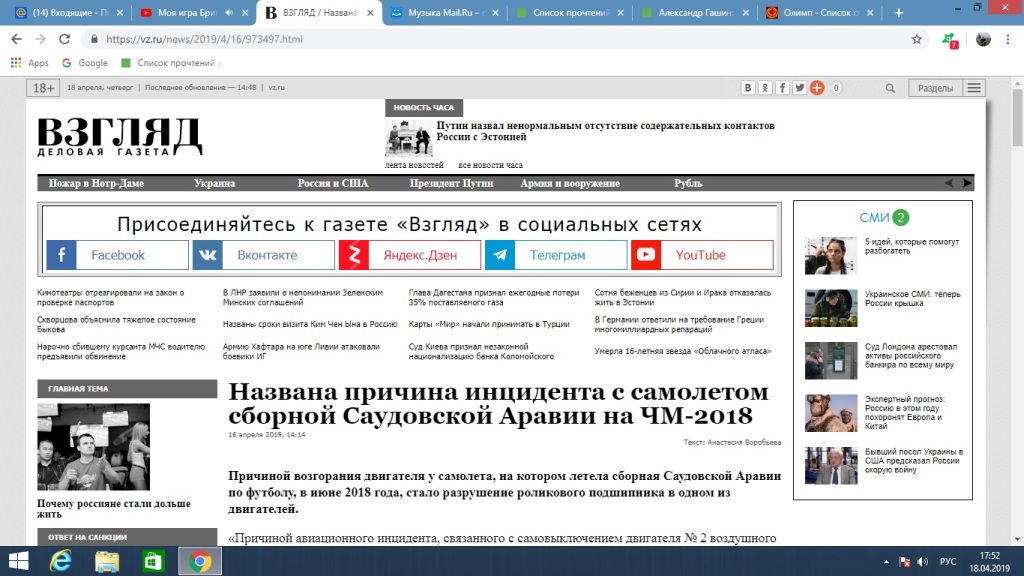This screenshot has width=1024, height=576.
Task: Click the green extension icon with red badge
Action: click(x=950, y=40)
